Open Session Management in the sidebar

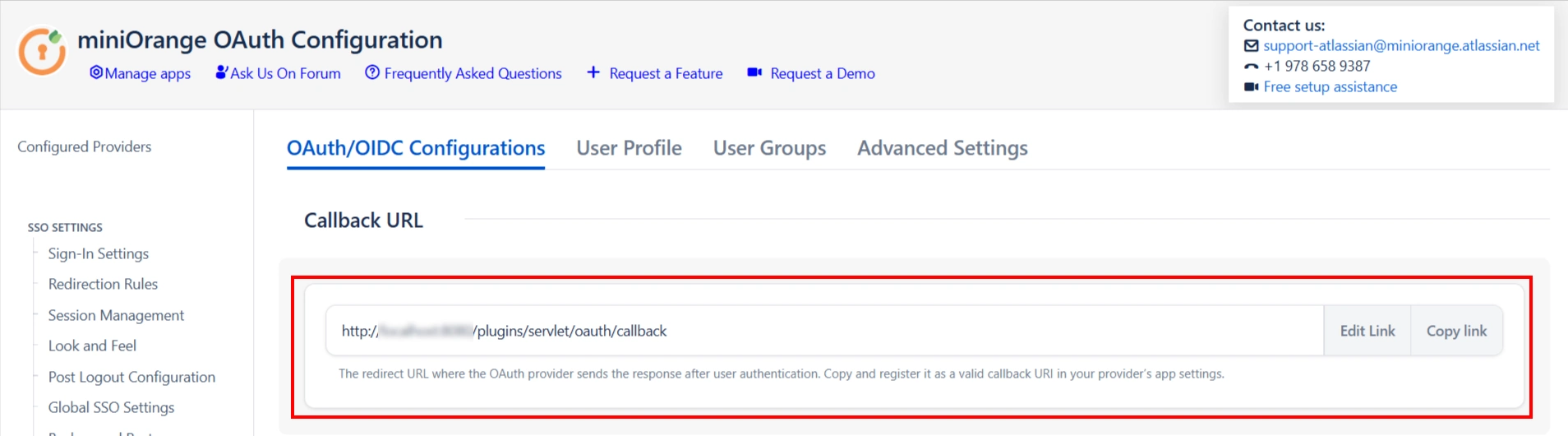point(116,315)
